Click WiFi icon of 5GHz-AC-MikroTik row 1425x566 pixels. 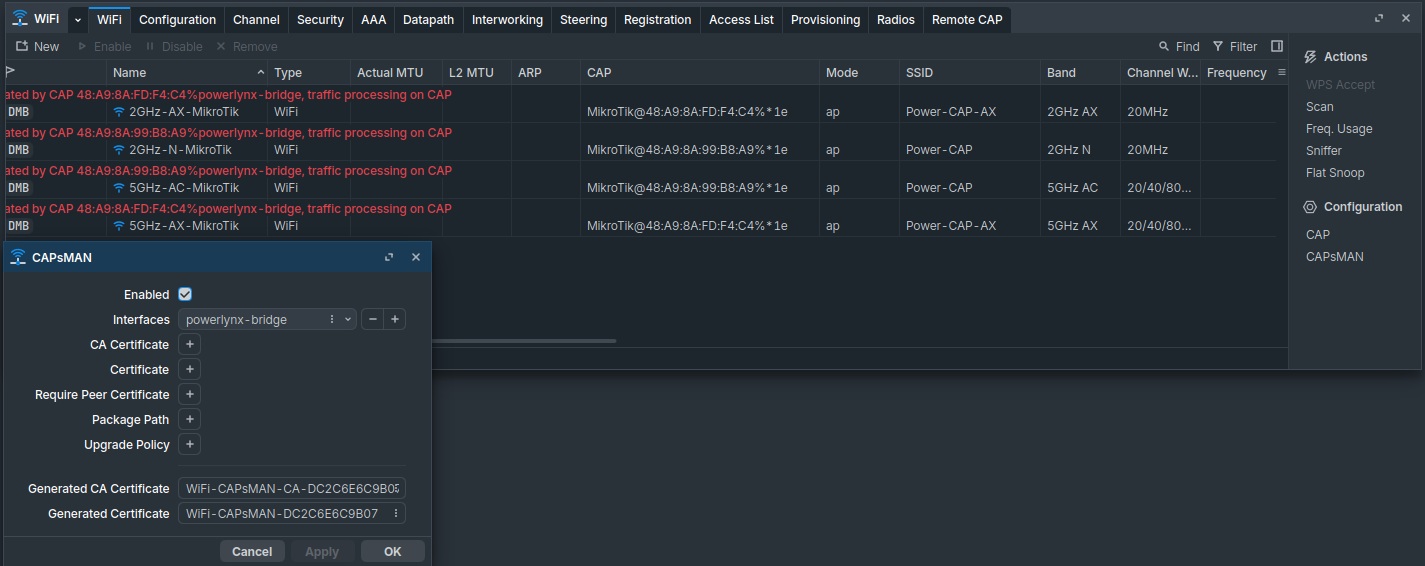(120, 188)
